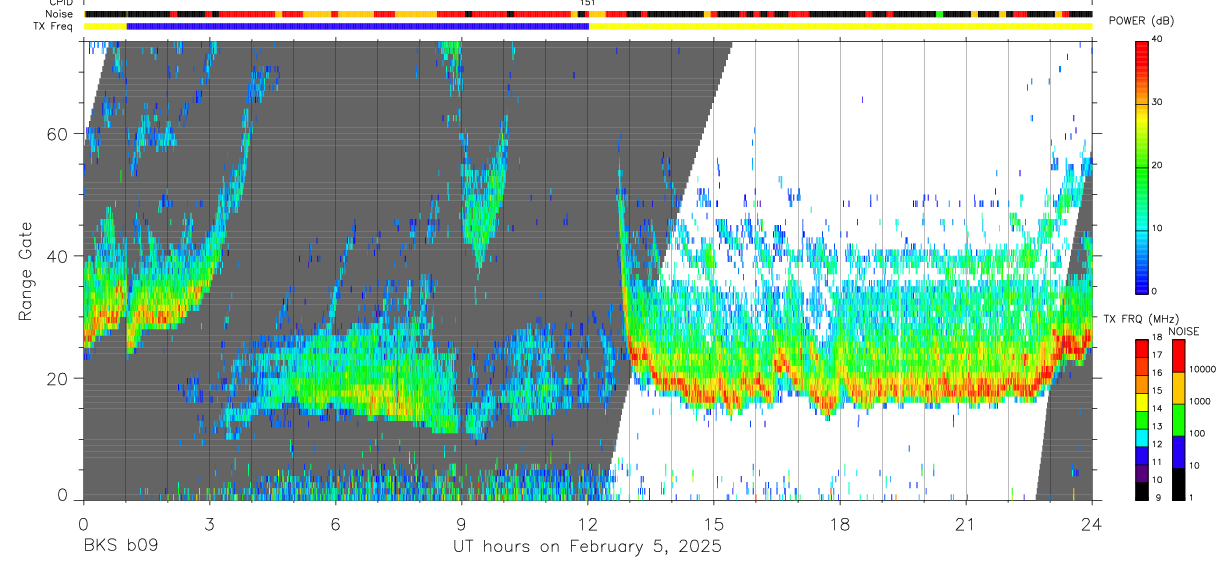Image resolution: width=1228 pixels, height=567 pixels.
Task: Click the '40' label on the POWER scale
Action: [x=1157, y=40]
